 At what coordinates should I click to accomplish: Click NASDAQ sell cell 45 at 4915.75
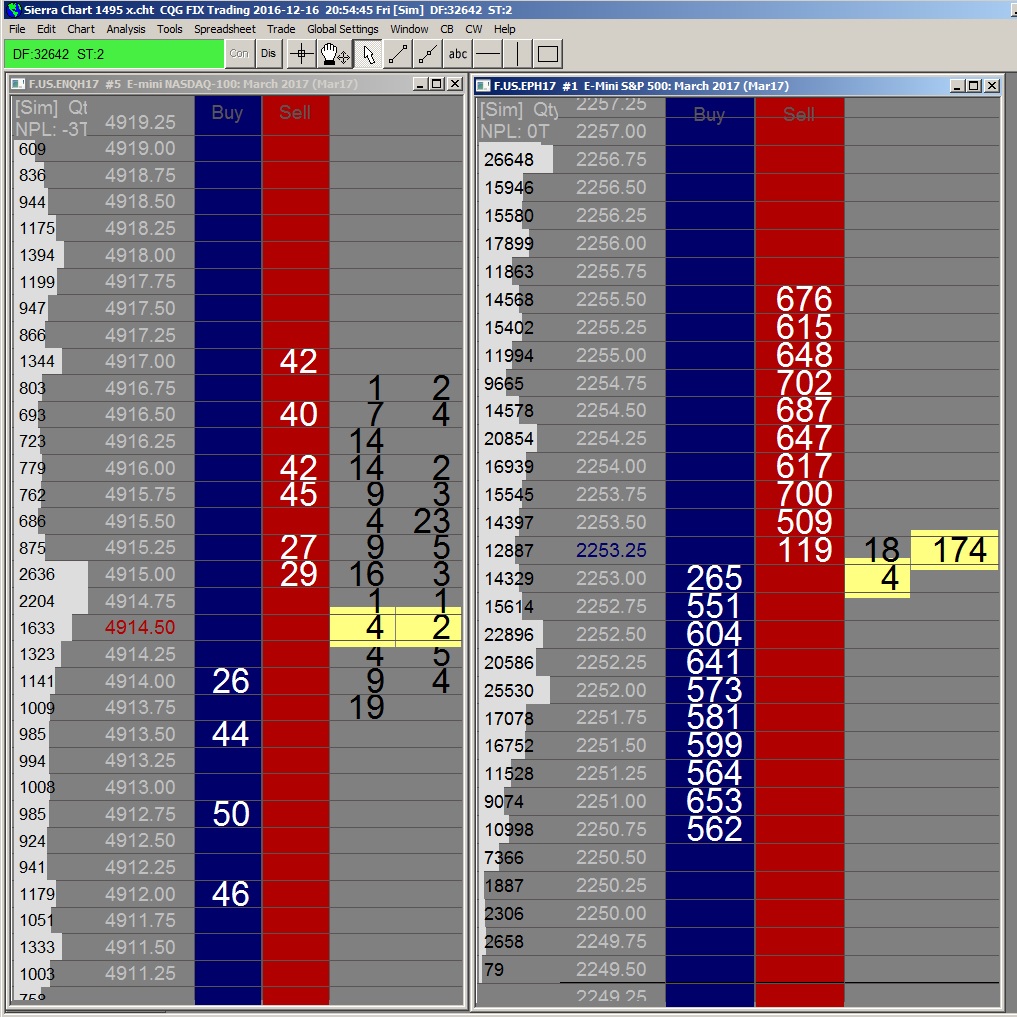tap(296, 494)
